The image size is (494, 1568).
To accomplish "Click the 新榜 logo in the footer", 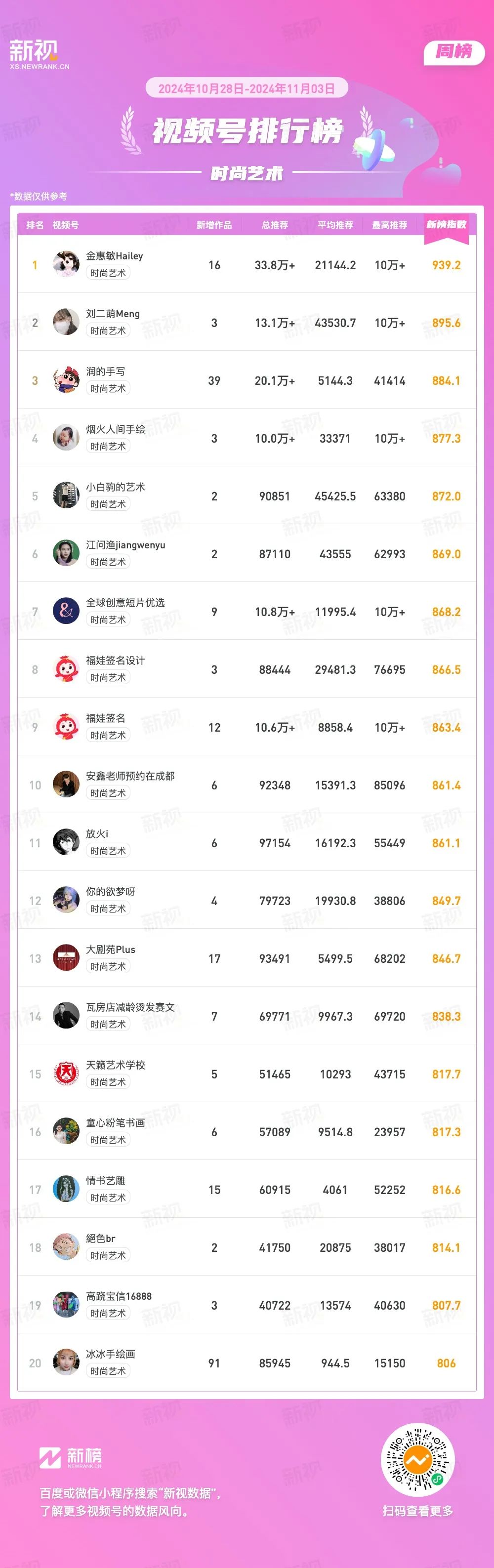I will 71,1457.
